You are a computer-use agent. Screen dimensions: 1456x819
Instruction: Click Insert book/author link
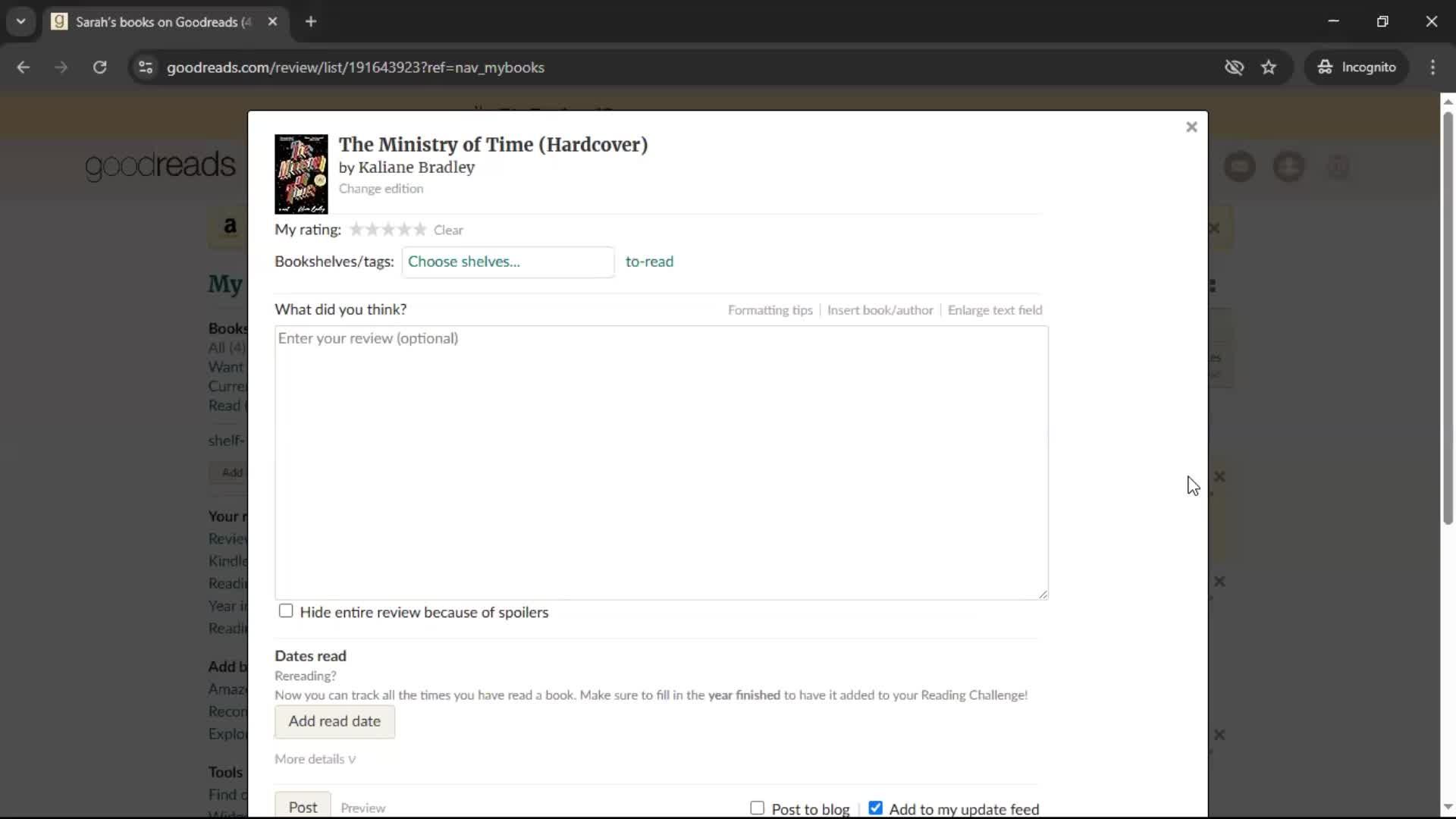click(880, 310)
